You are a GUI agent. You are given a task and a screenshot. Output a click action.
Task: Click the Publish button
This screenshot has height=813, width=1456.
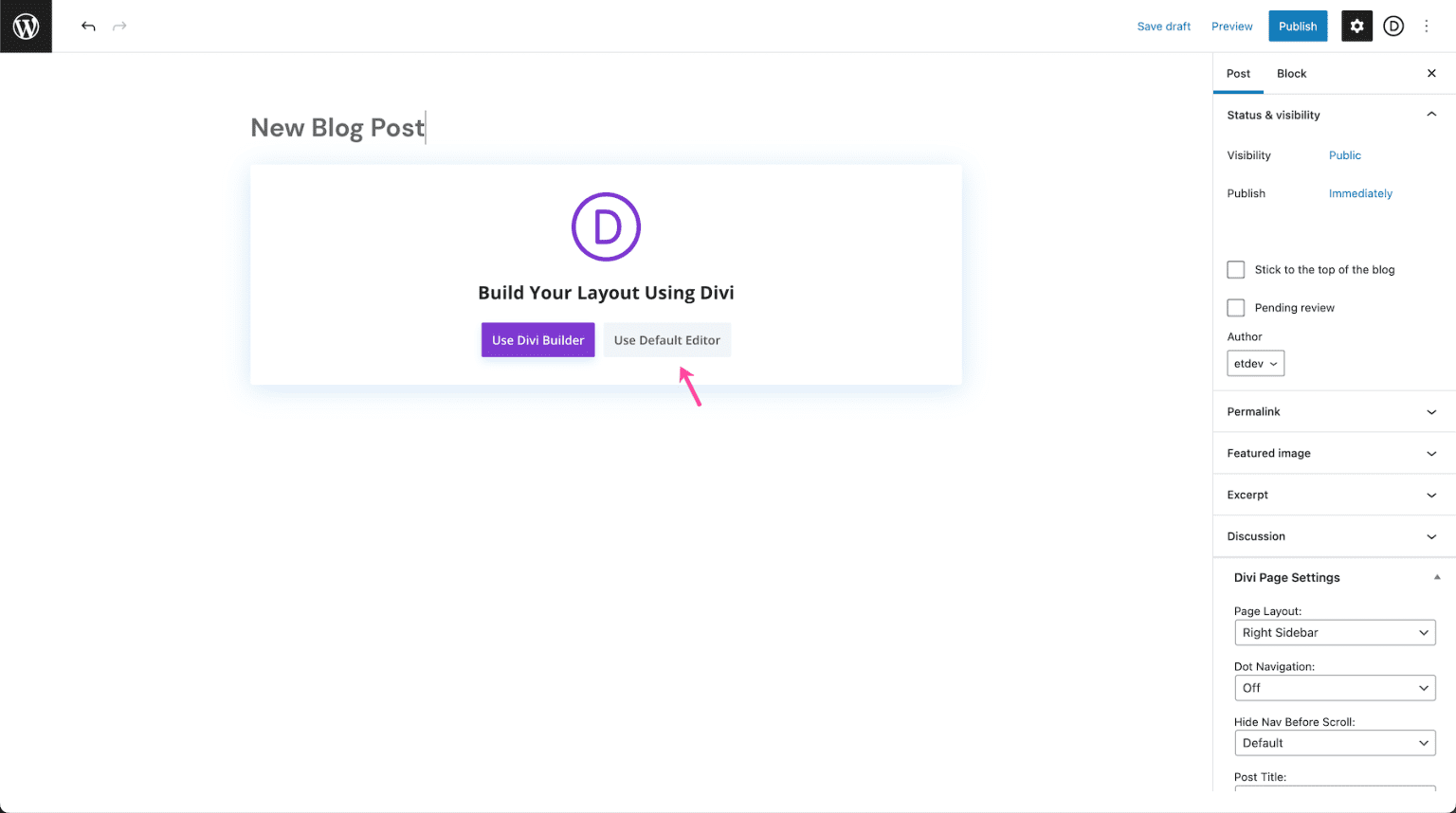pos(1298,26)
